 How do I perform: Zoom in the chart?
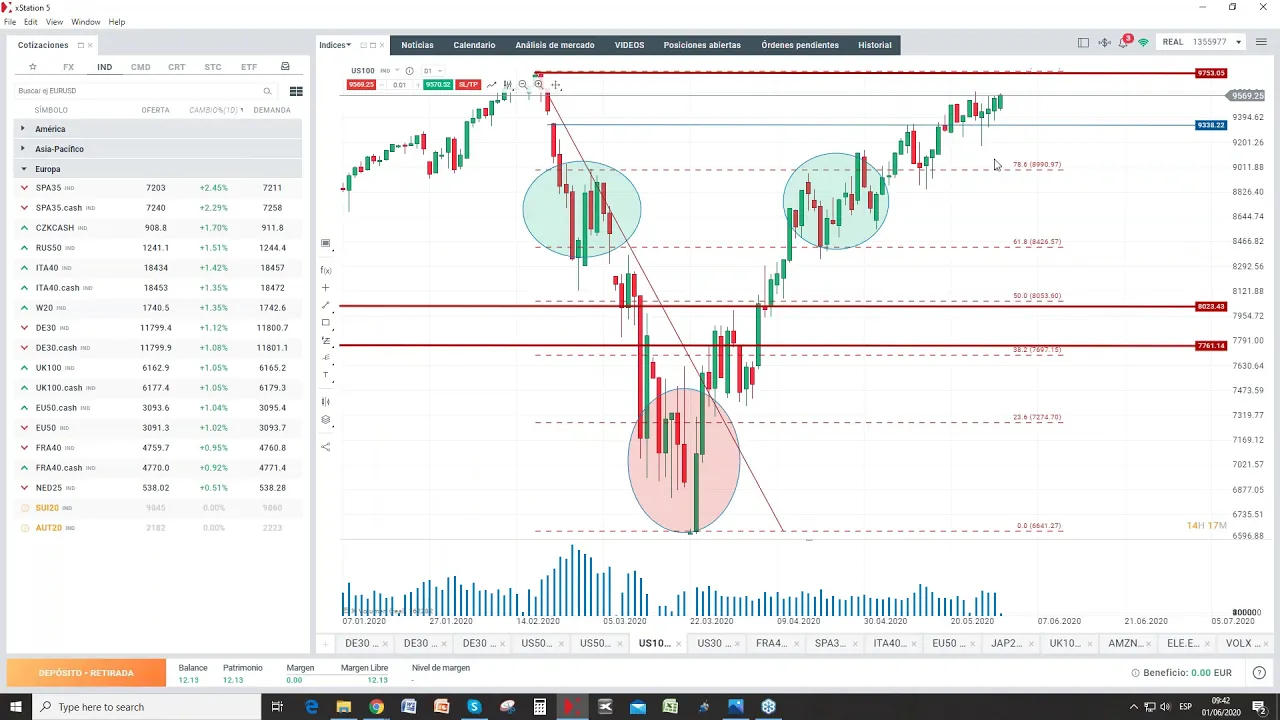pyautogui.click(x=539, y=84)
